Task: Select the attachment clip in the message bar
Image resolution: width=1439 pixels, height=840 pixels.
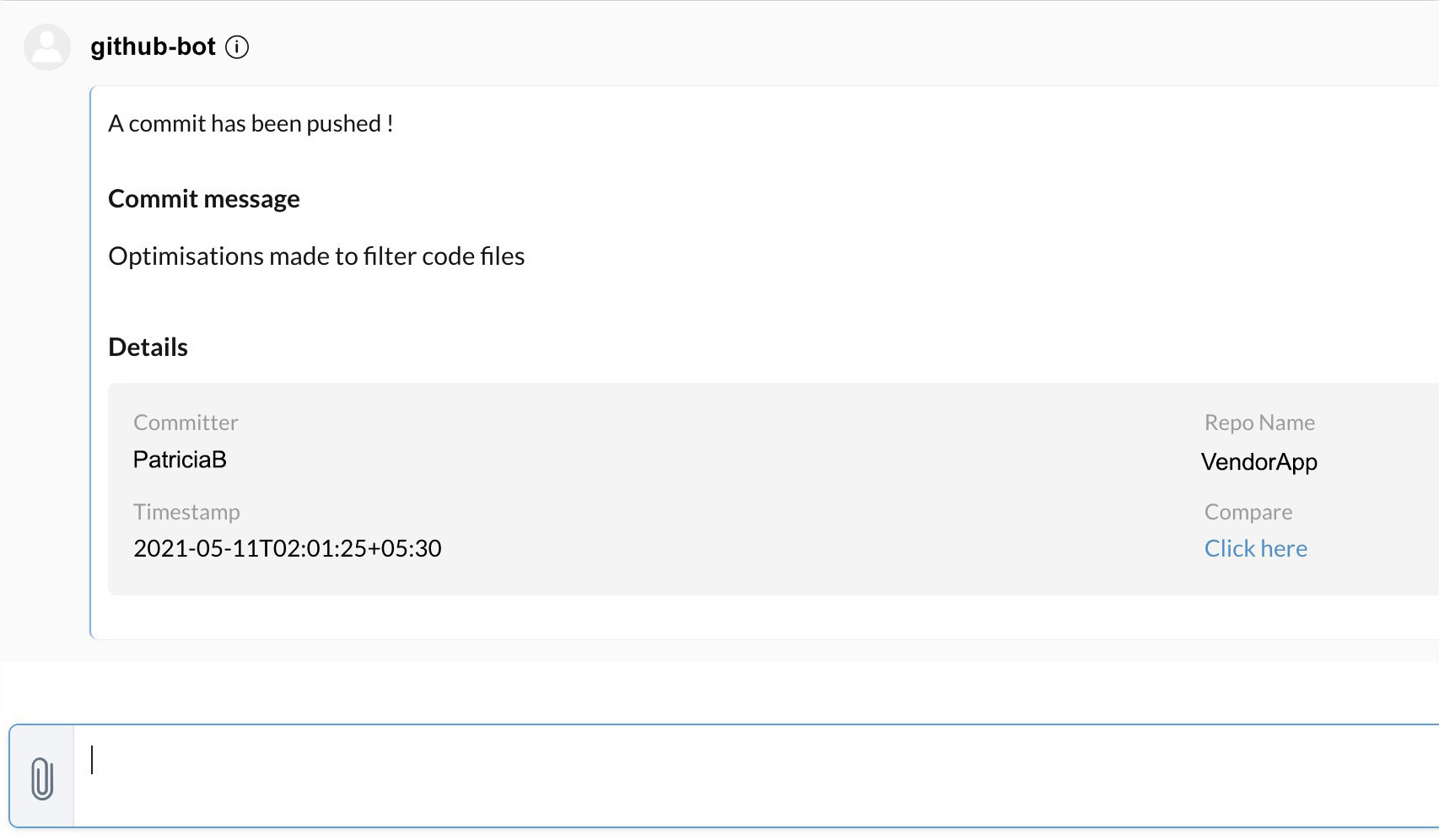Action: pyautogui.click(x=41, y=778)
